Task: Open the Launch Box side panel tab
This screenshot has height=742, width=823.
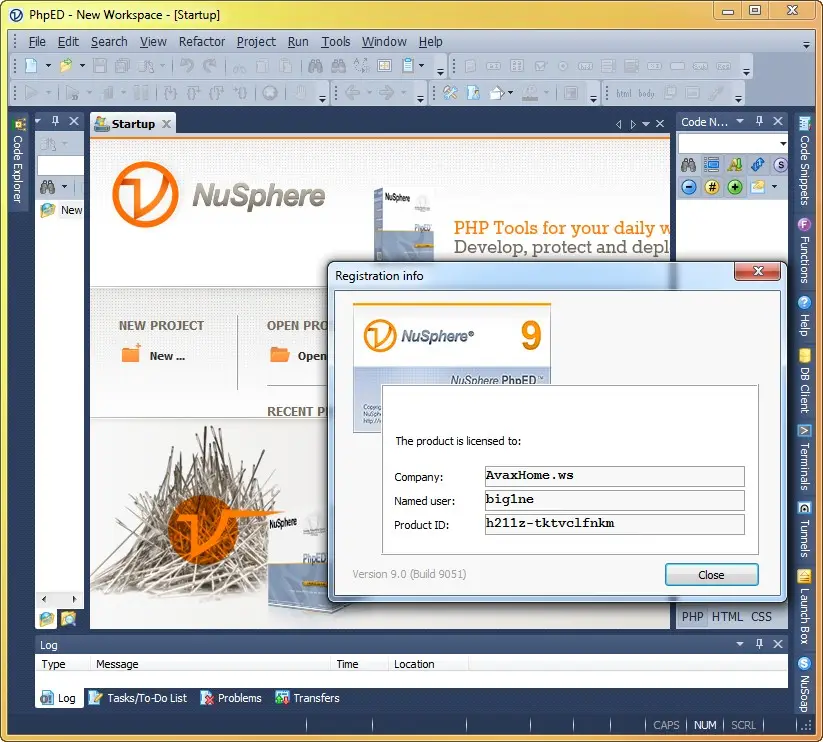Action: (804, 607)
